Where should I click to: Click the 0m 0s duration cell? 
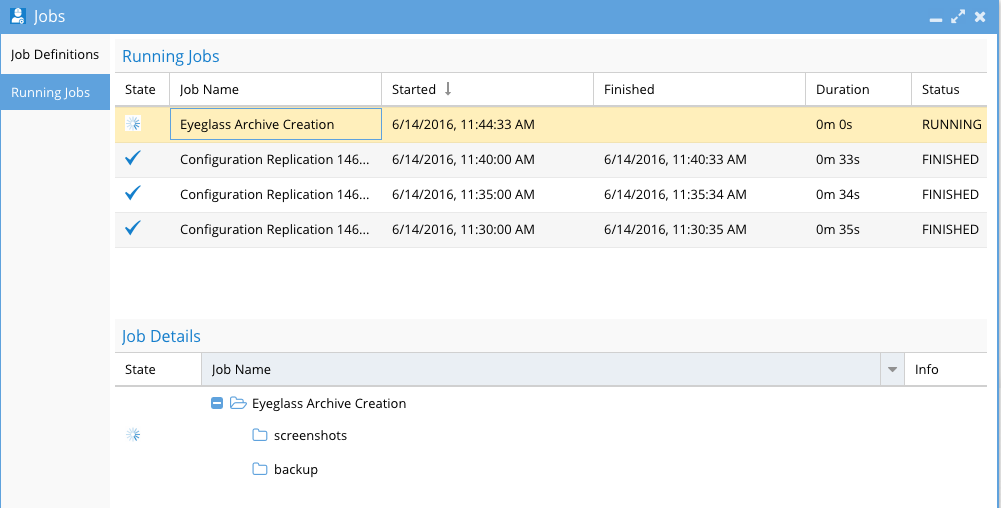point(859,124)
